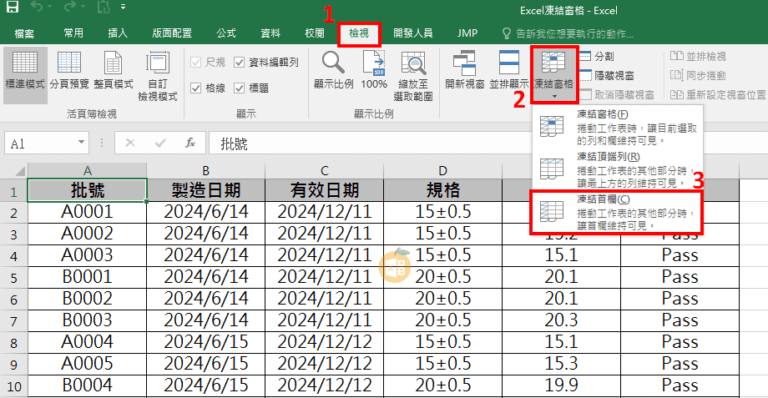768x398 pixels.
Task: Click 開新視窗
Action: [x=465, y=71]
